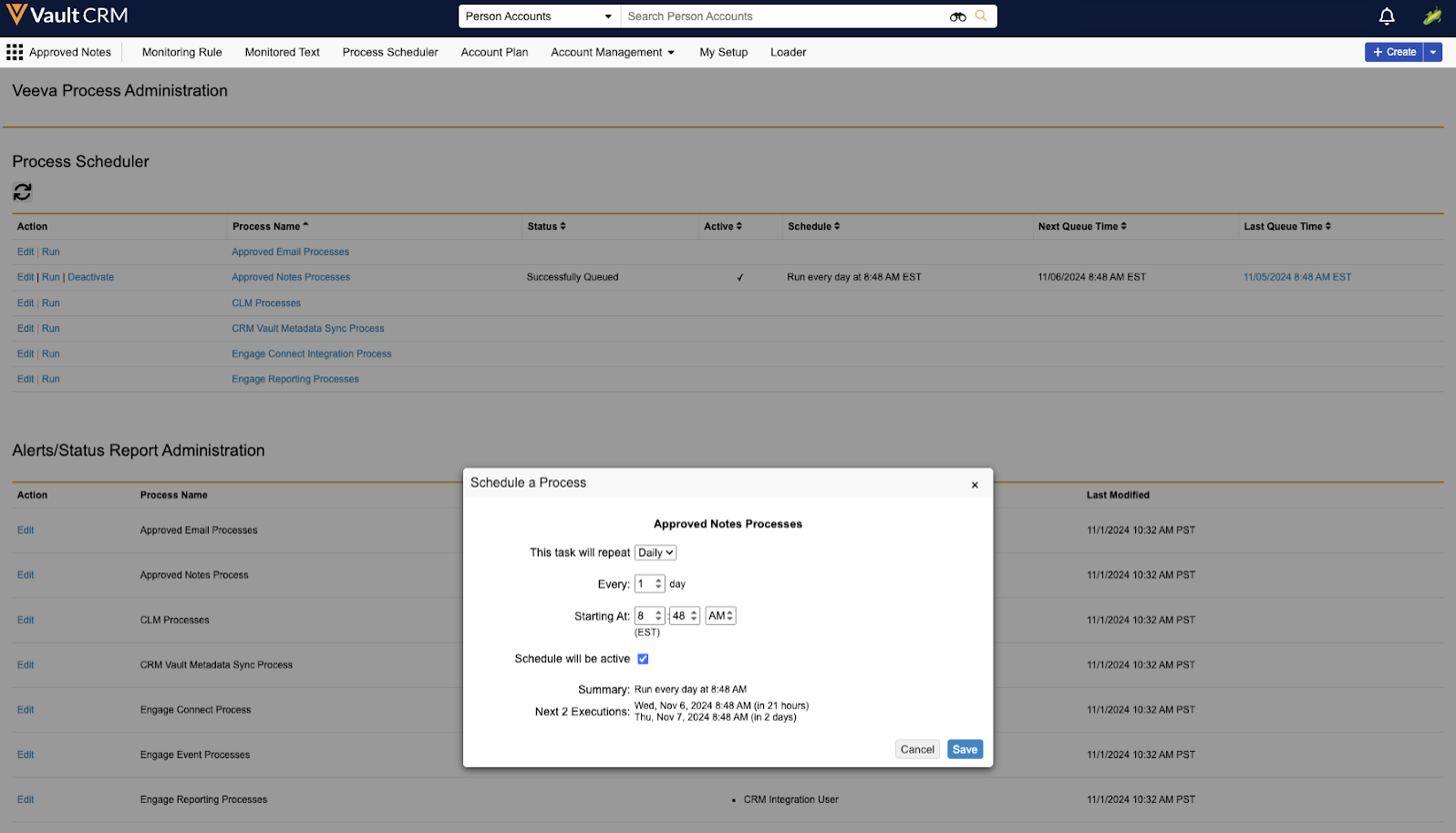
Task: Click the Vault CRM logo
Action: pos(67,15)
